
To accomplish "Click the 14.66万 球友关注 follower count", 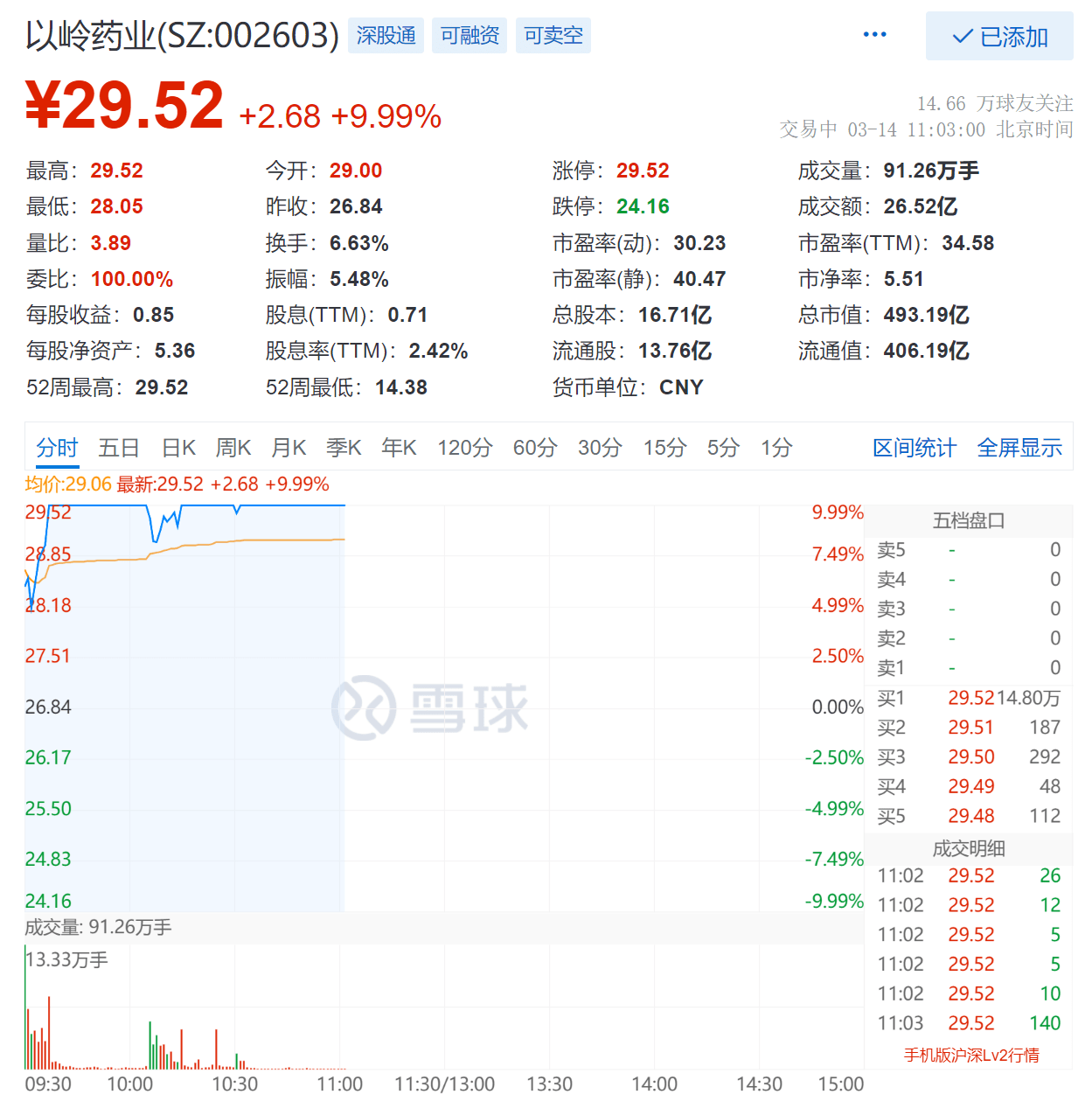I will (996, 101).
